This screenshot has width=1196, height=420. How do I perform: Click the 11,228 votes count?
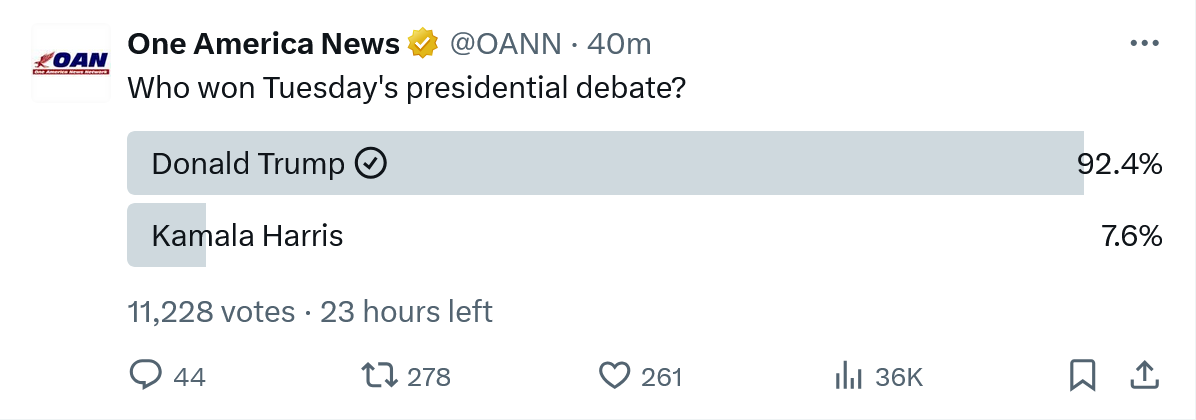[x=211, y=312]
